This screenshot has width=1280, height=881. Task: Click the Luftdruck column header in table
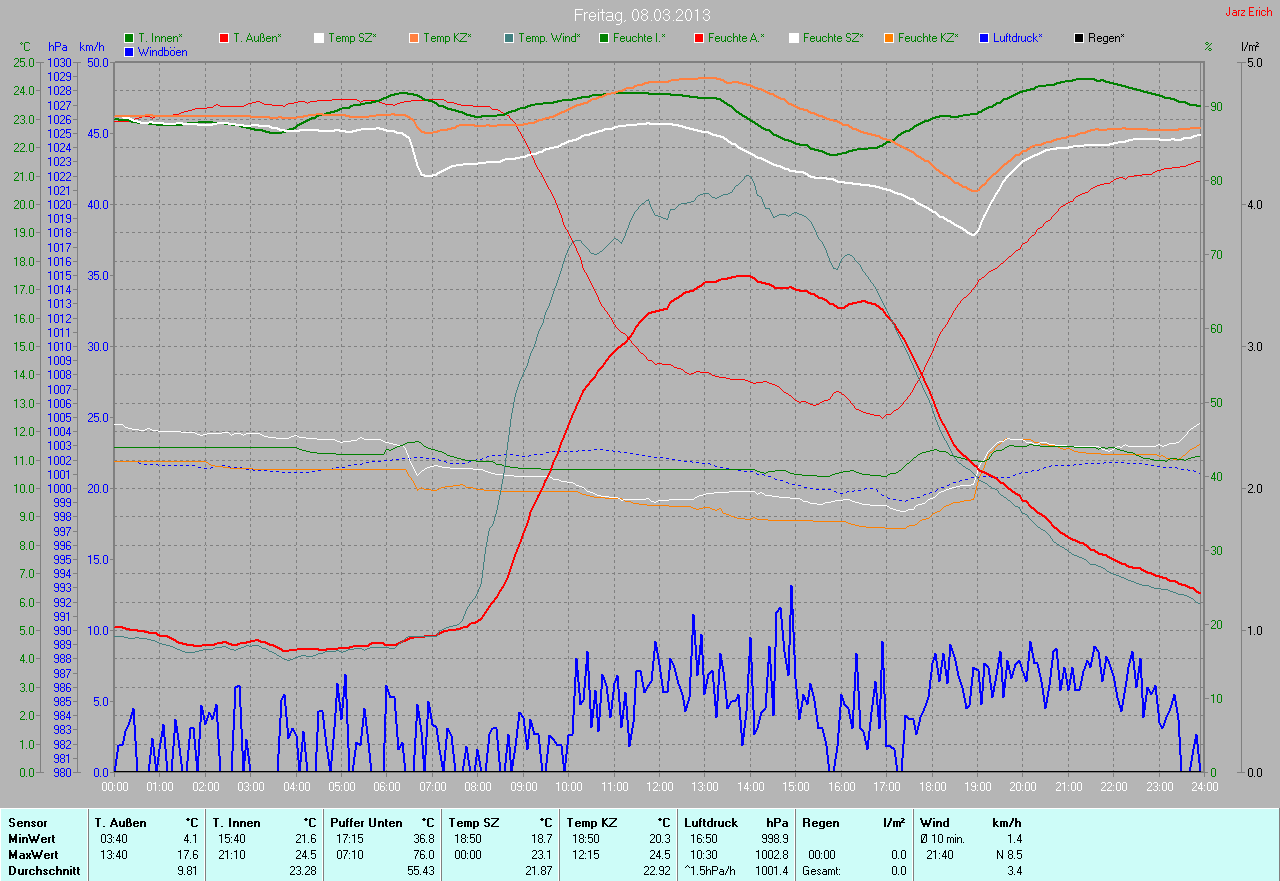click(x=710, y=823)
